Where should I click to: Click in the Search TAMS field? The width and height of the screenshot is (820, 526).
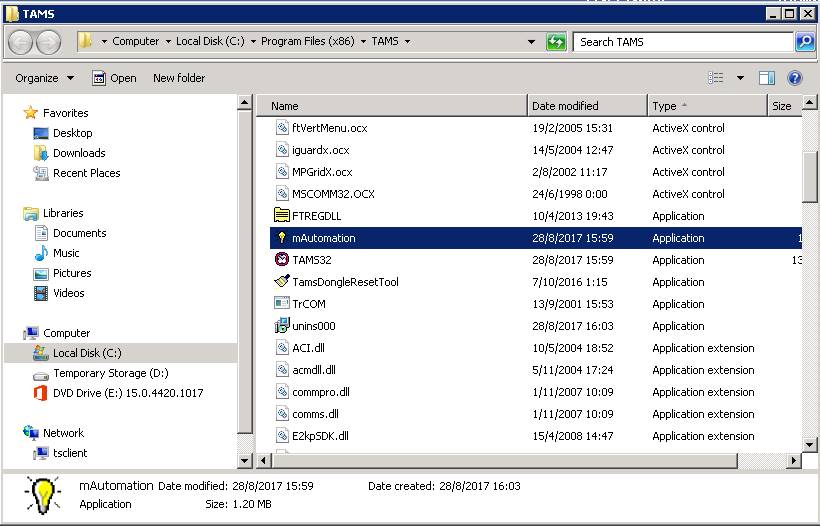[x=683, y=42]
